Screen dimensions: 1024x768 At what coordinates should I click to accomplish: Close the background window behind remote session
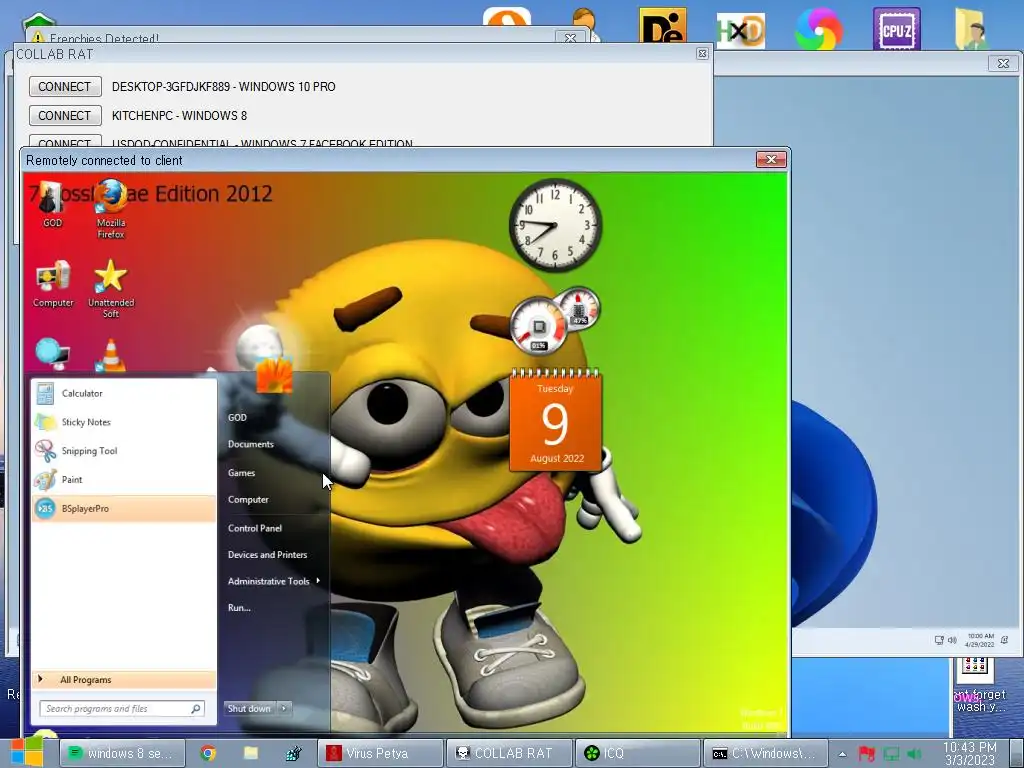(x=1003, y=63)
